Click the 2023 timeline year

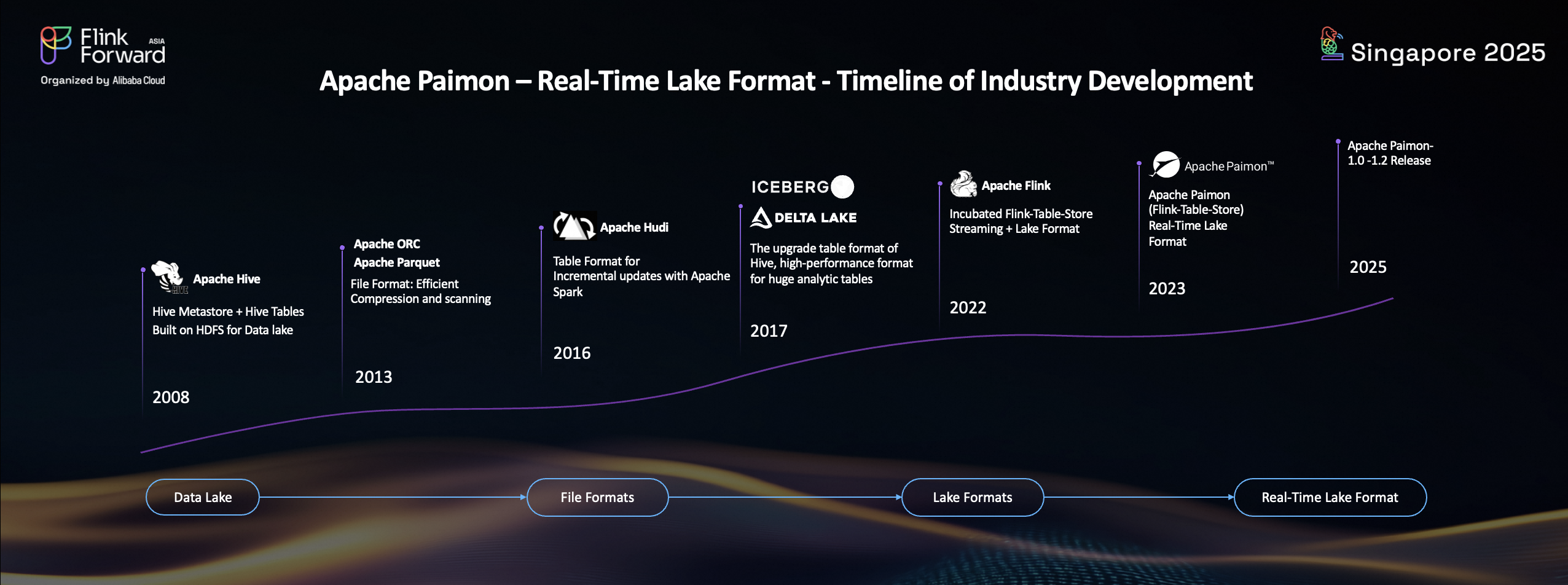tap(1167, 289)
